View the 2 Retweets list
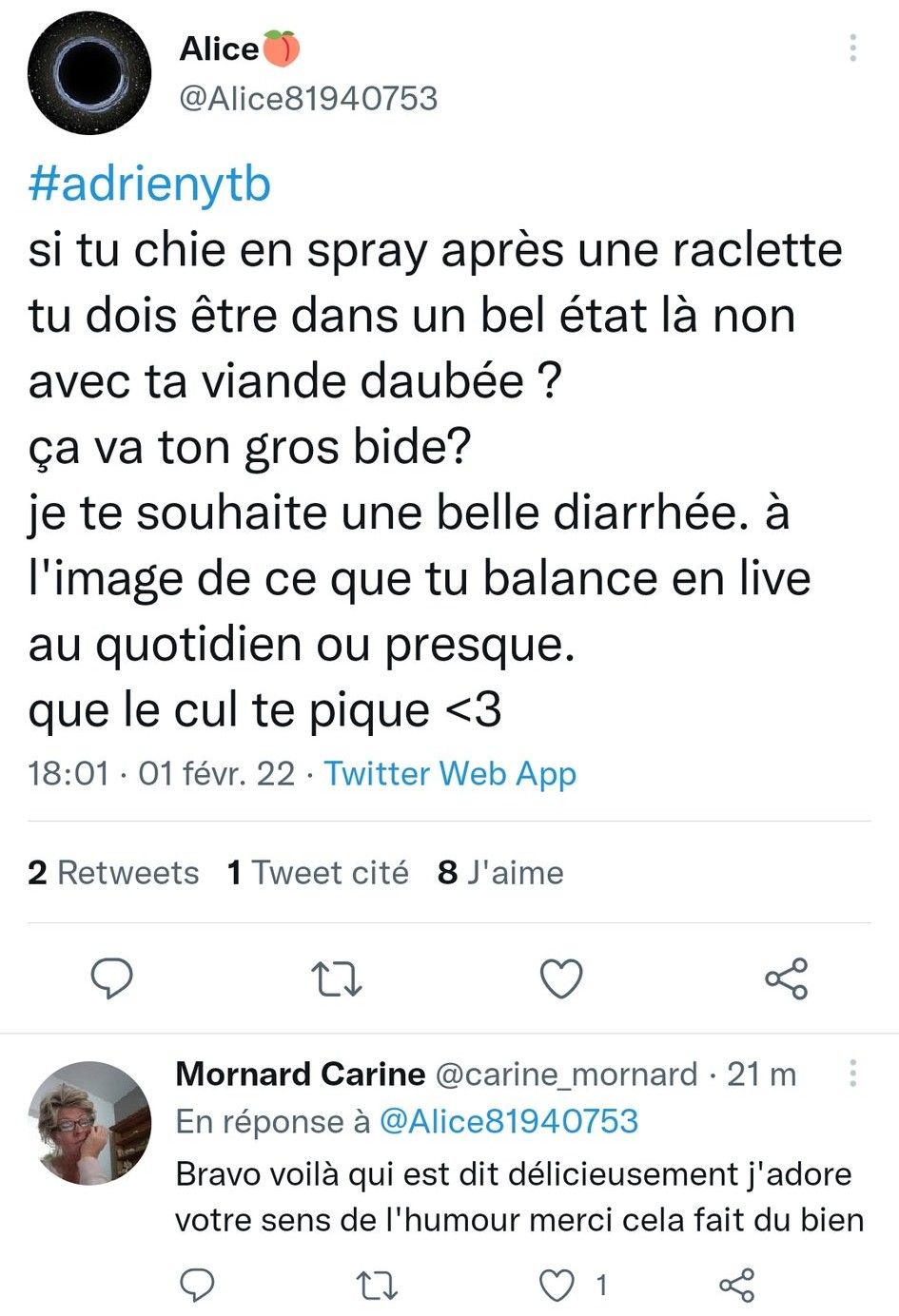Viewport: 899px width, 1316px height. click(113, 872)
